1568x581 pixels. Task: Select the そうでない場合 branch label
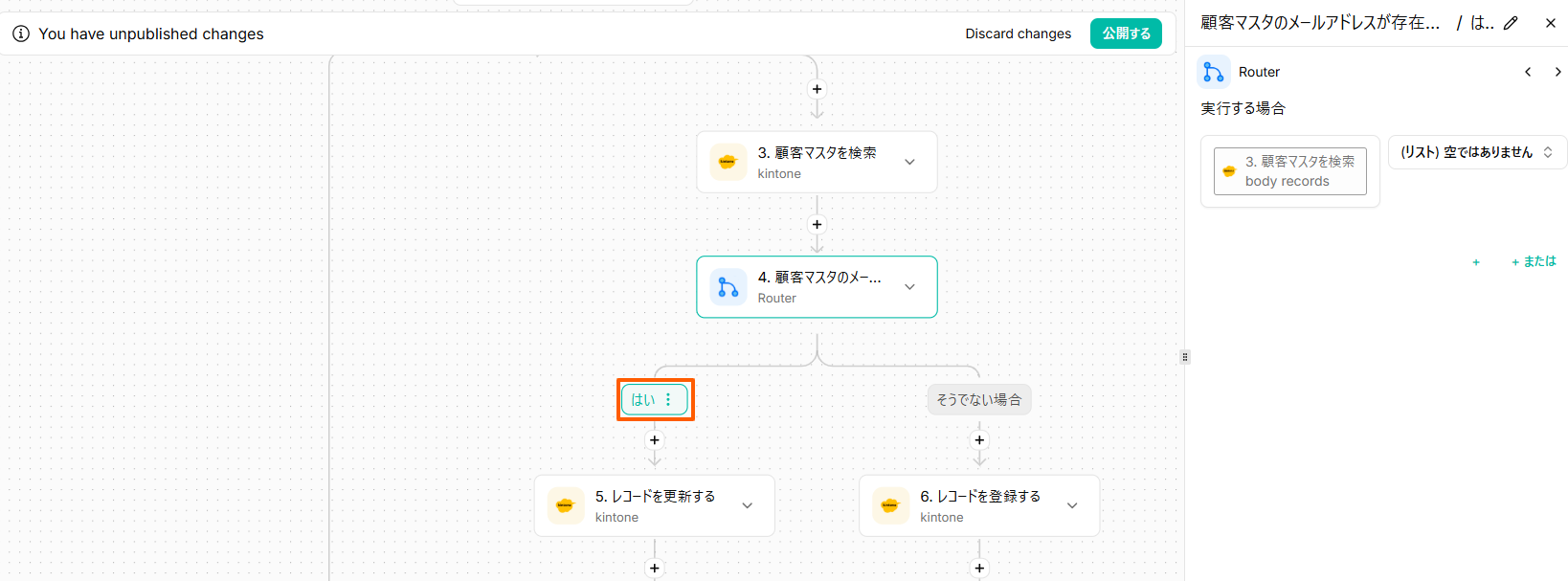(978, 400)
